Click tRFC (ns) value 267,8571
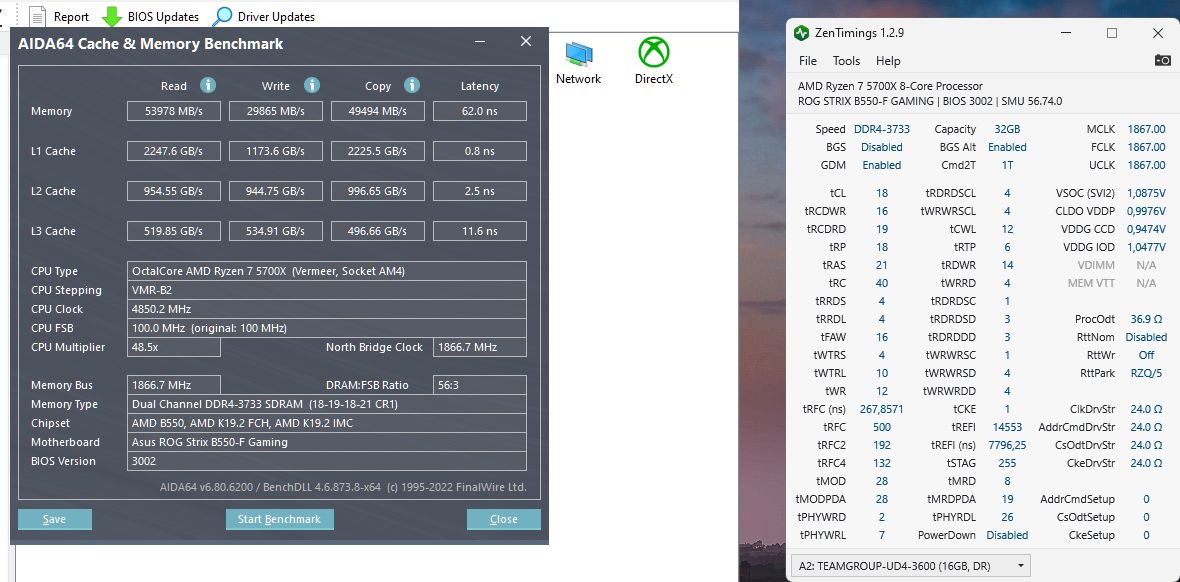The height and width of the screenshot is (582, 1180). pyautogui.click(x=881, y=409)
